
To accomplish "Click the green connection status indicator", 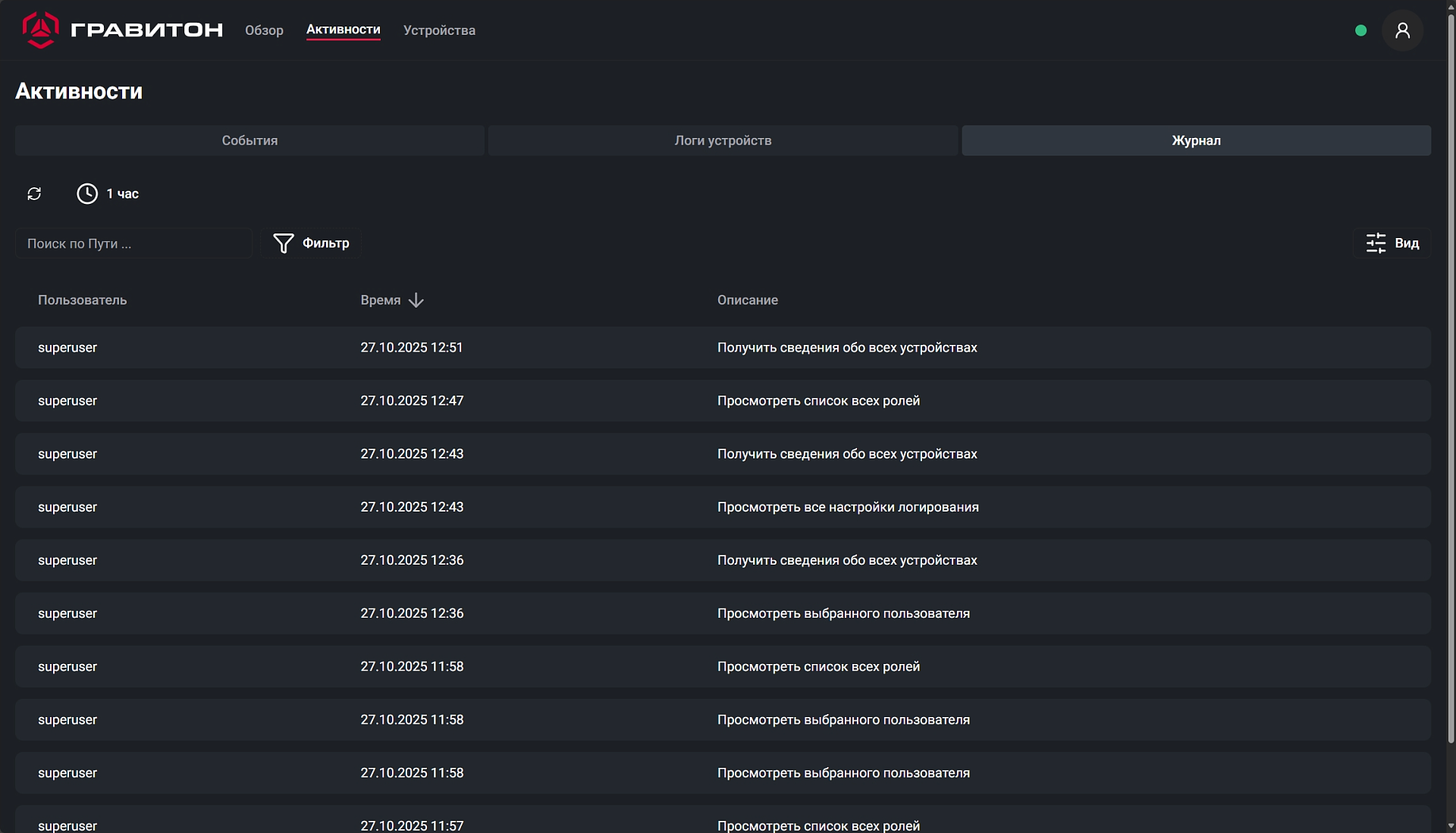I will click(1360, 31).
